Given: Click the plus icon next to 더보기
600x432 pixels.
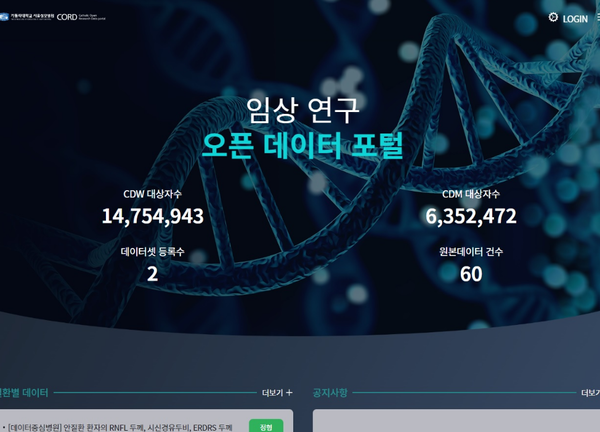Looking at the screenshot, I should point(289,393).
